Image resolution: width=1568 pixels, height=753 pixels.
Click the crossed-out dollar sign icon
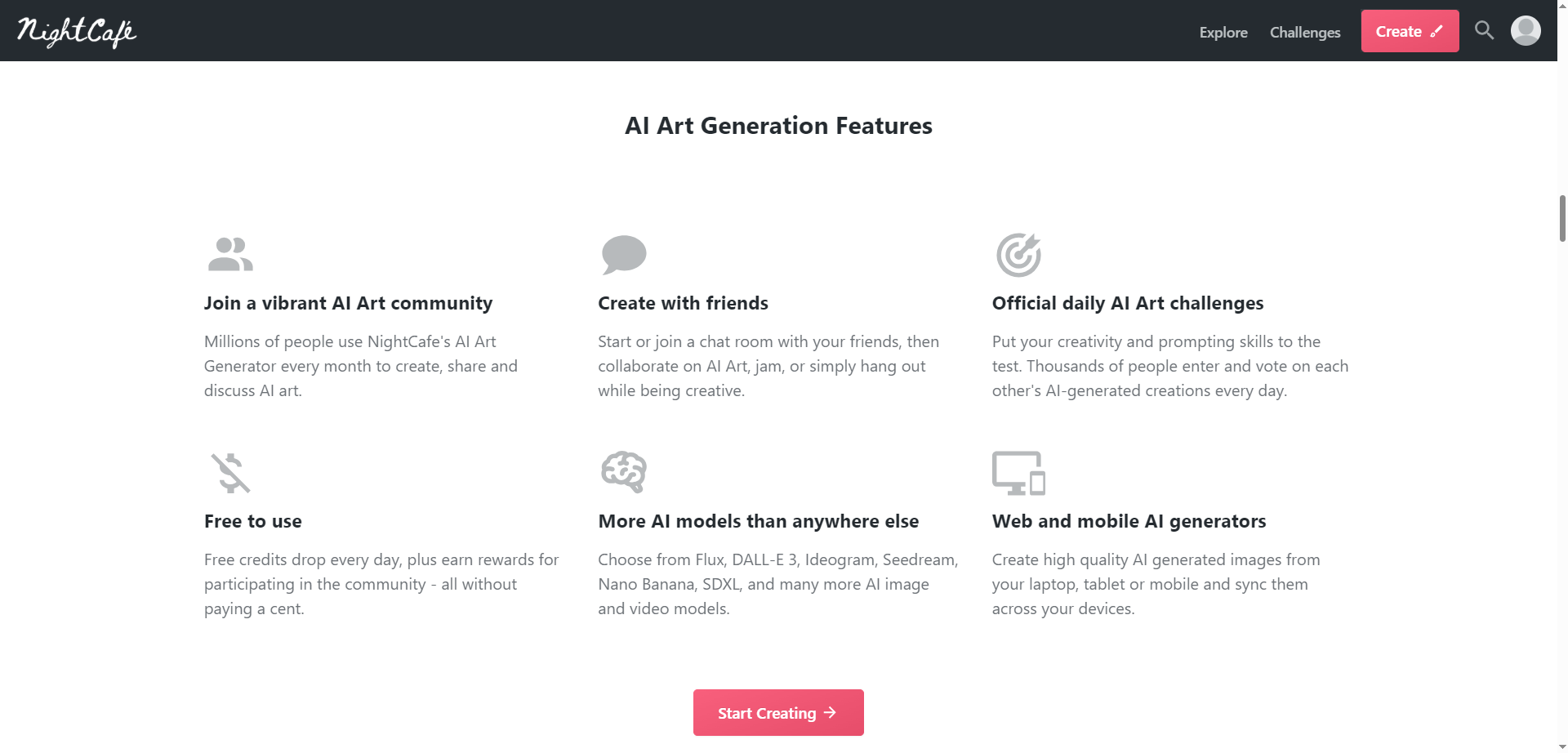230,473
